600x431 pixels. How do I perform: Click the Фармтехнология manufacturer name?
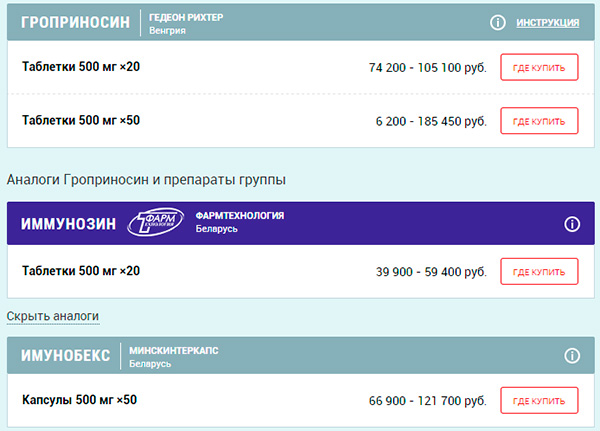(240, 216)
